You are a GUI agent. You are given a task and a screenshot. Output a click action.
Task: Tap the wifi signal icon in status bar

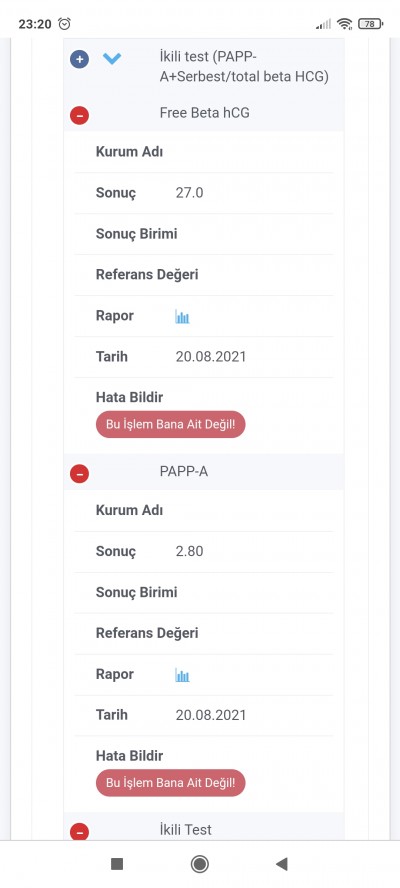344,24
